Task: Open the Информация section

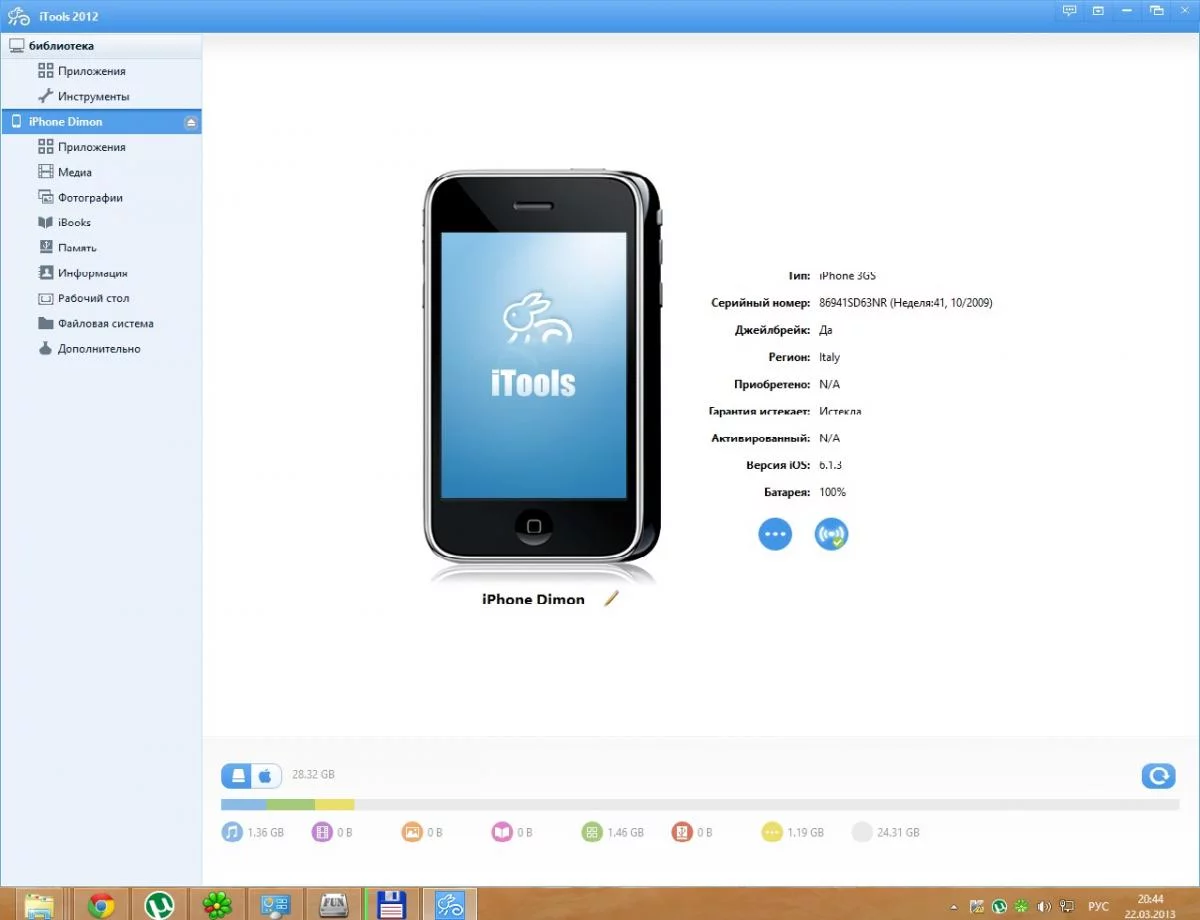Action: click(x=83, y=273)
